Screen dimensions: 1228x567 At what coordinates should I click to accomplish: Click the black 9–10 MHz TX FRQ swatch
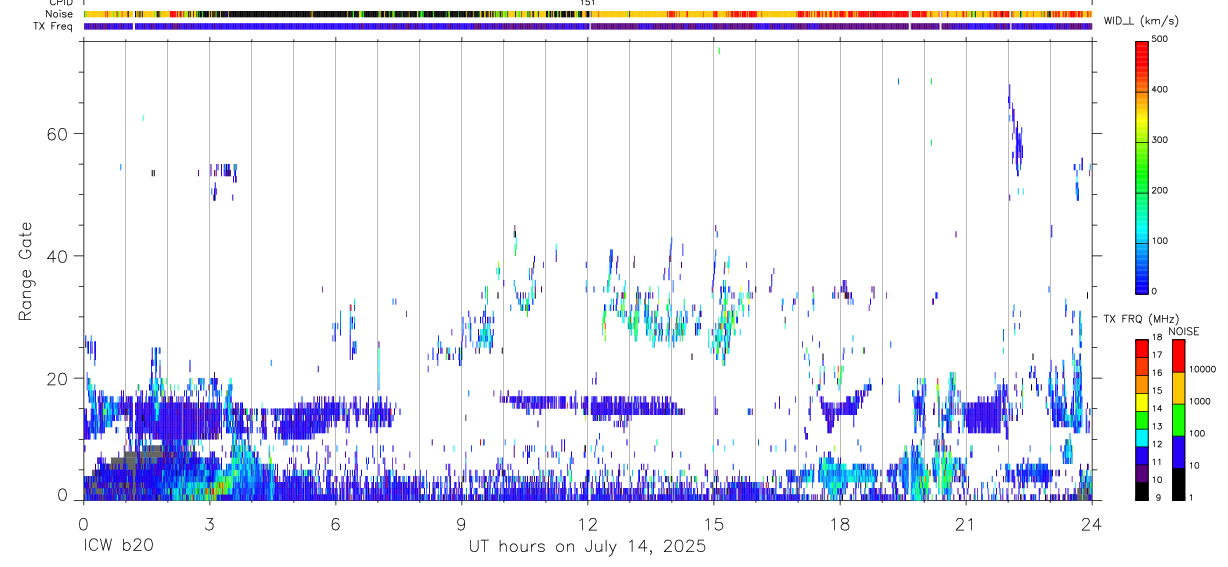[x=1141, y=491]
